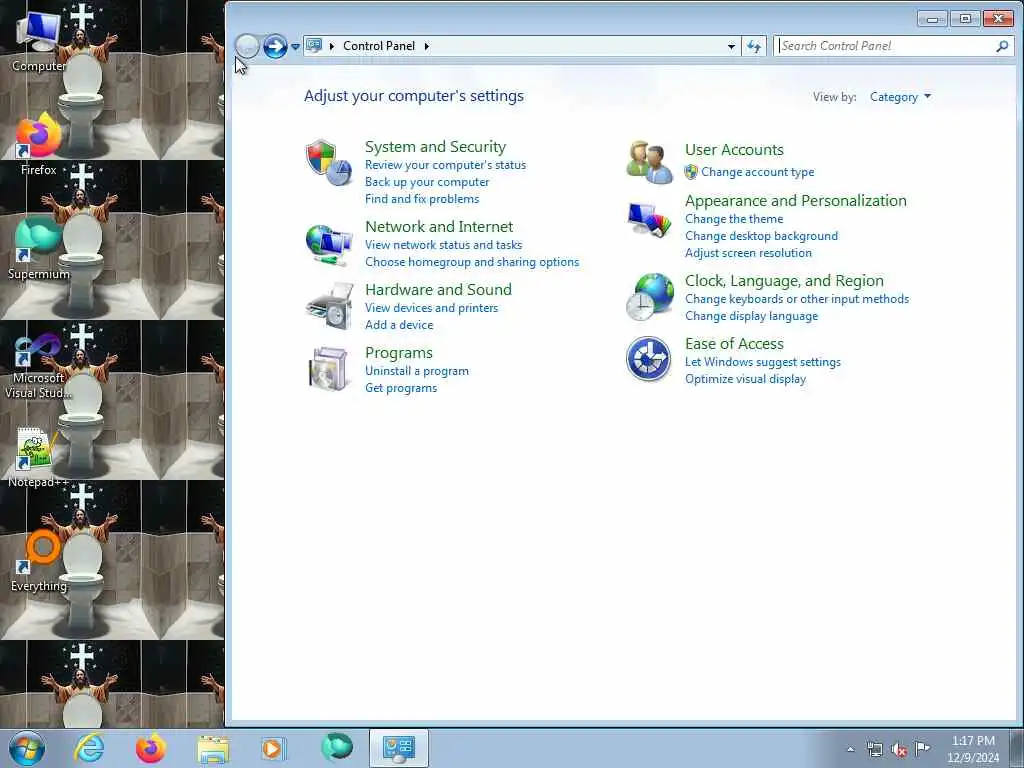The height and width of the screenshot is (768, 1024).
Task: Open Windows Explorer folder on taskbar
Action: (x=213, y=749)
